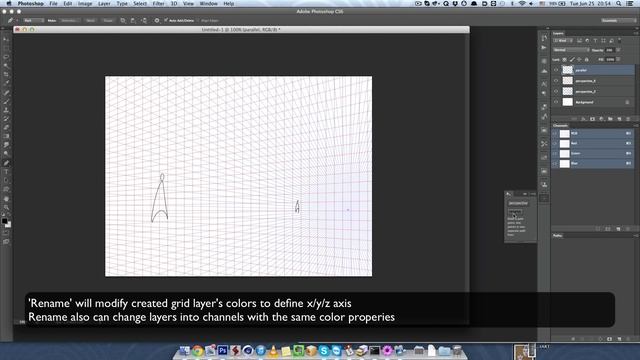Select the Clone Stamp tool
Viewport: 640px width, 360px height.
6,110
